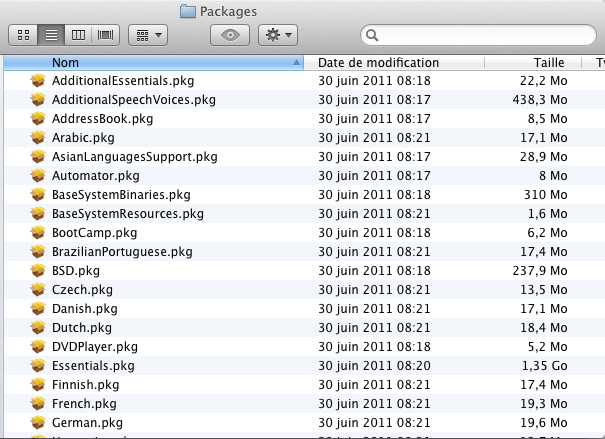Click the BSD.pkg file name
The height and width of the screenshot is (439, 605).
tap(76, 270)
